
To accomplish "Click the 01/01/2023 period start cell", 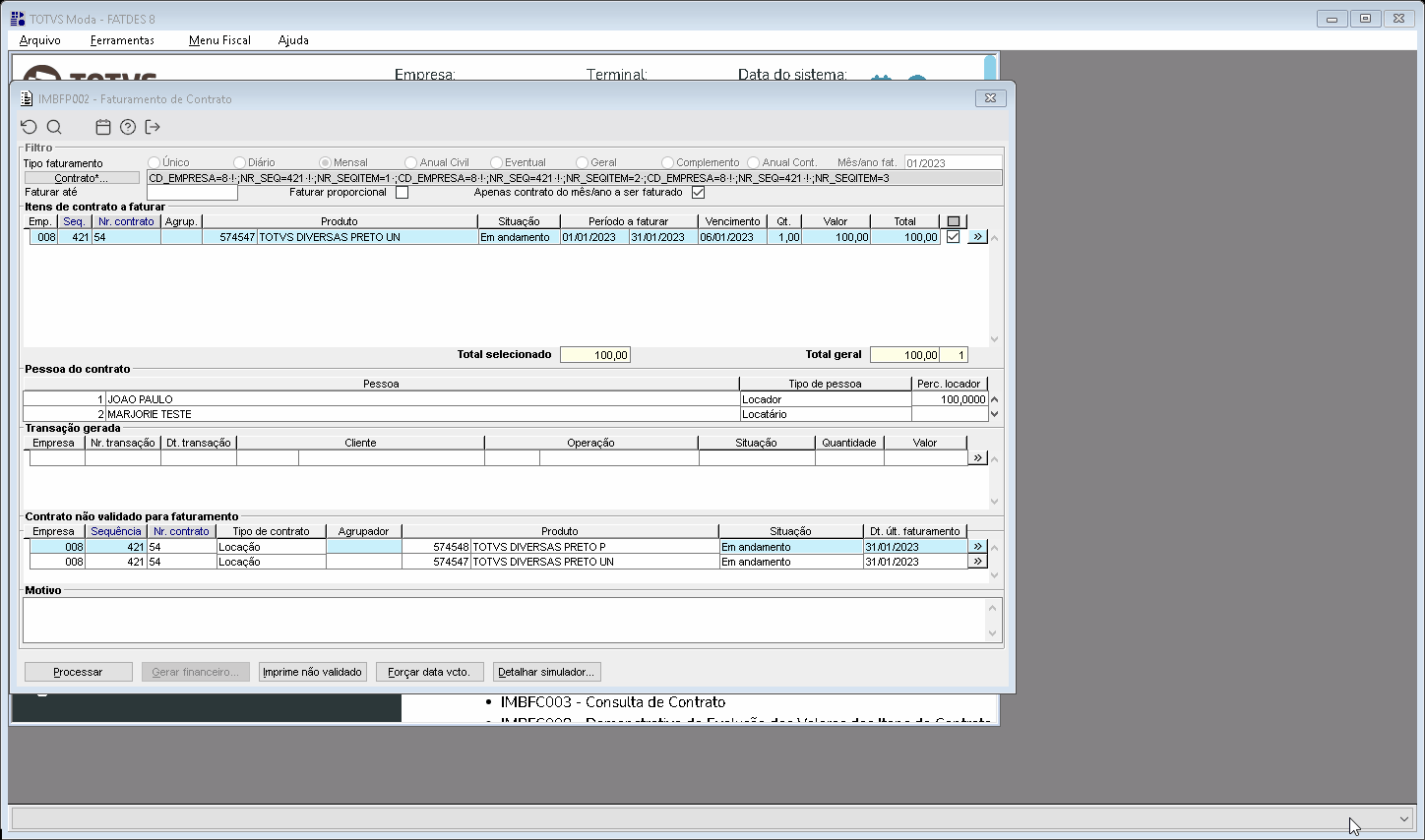I will (595, 237).
